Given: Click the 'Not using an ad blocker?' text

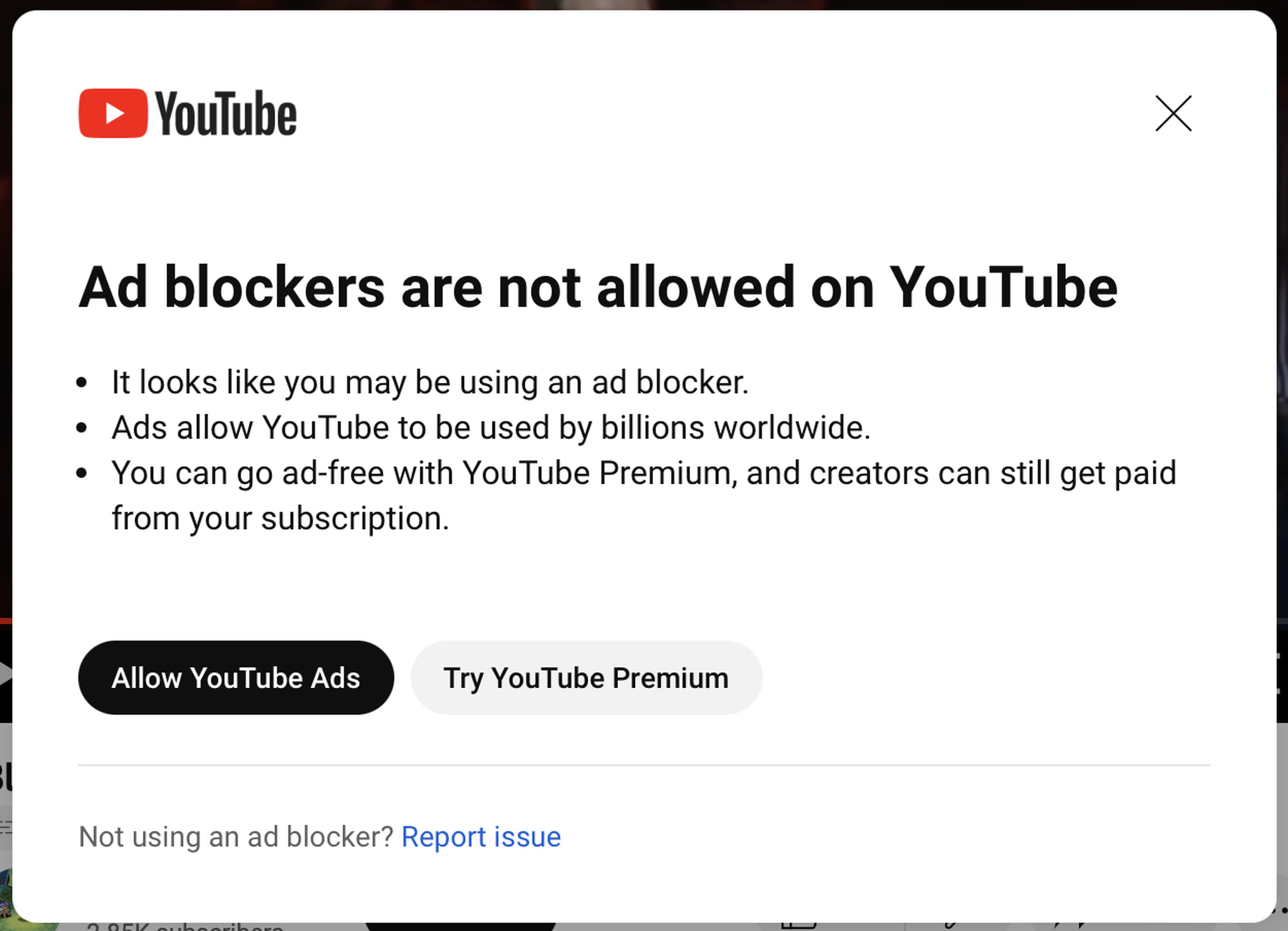Looking at the screenshot, I should click(236, 837).
